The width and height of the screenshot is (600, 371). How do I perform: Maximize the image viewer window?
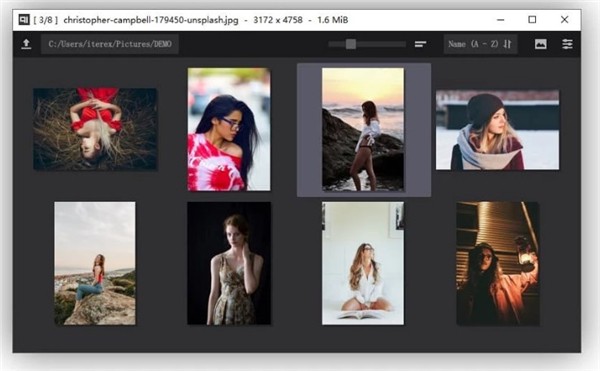(x=532, y=20)
